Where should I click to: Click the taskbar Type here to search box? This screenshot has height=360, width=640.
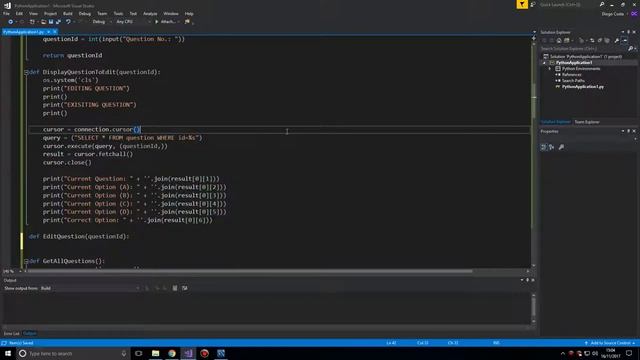click(x=73, y=353)
